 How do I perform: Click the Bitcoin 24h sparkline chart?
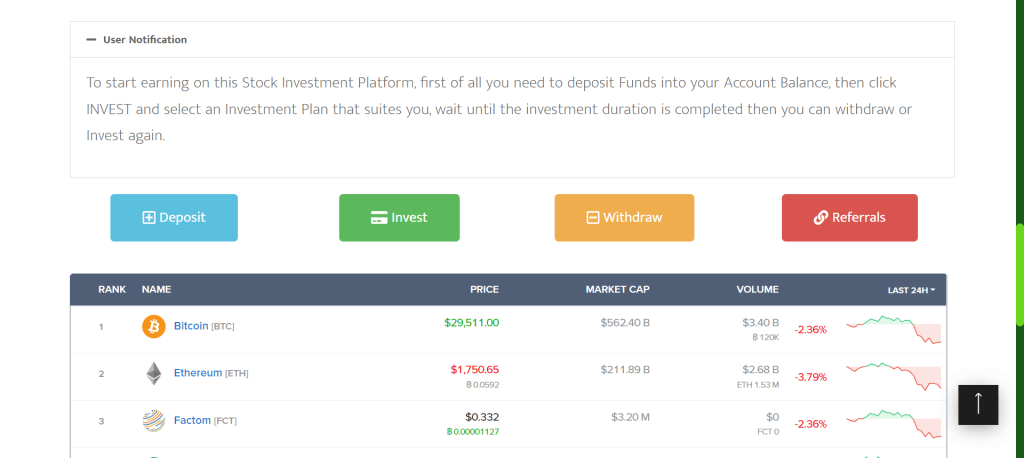(x=893, y=329)
